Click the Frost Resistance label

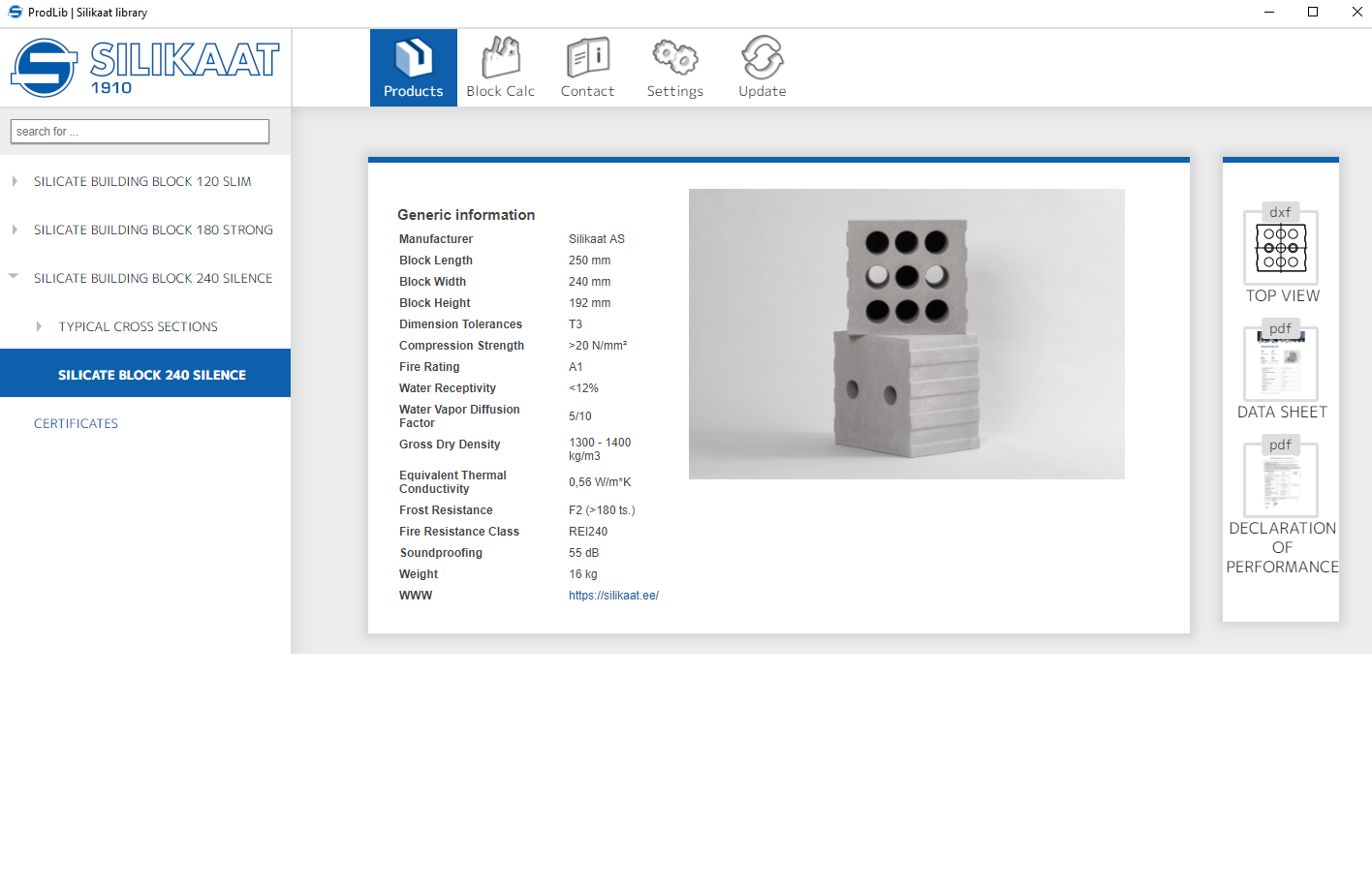pyautogui.click(x=446, y=510)
